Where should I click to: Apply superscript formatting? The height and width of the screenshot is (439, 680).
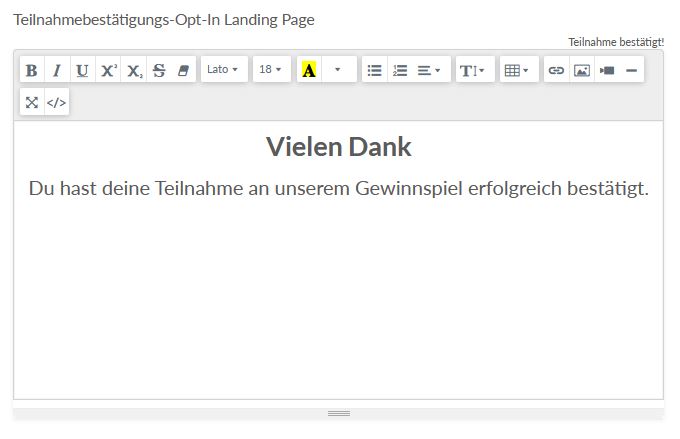tap(108, 70)
